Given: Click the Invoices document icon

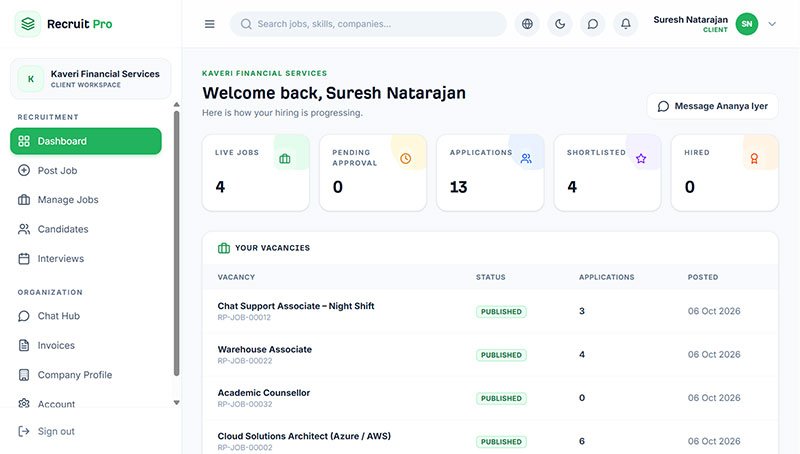Looking at the screenshot, I should 24,345.
